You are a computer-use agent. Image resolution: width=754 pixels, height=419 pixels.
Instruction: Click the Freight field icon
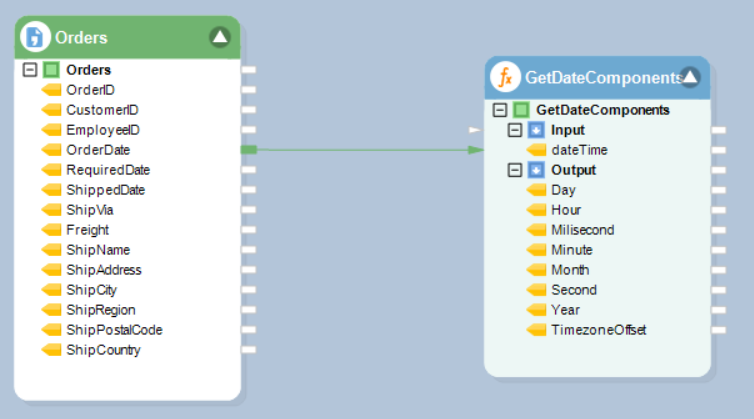(51, 230)
